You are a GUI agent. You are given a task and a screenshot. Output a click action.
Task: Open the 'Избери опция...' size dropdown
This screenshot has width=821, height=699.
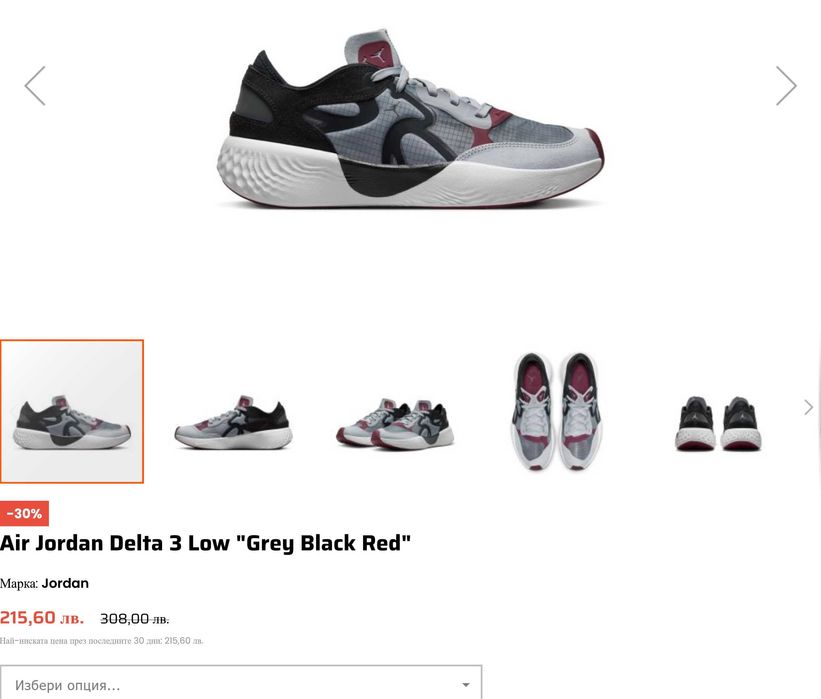click(241, 685)
